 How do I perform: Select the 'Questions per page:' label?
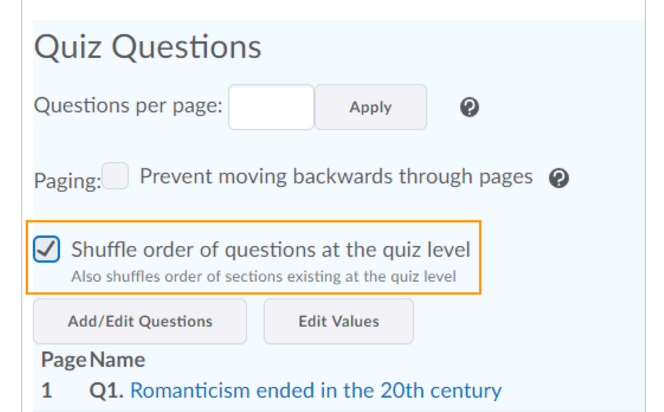point(128,106)
